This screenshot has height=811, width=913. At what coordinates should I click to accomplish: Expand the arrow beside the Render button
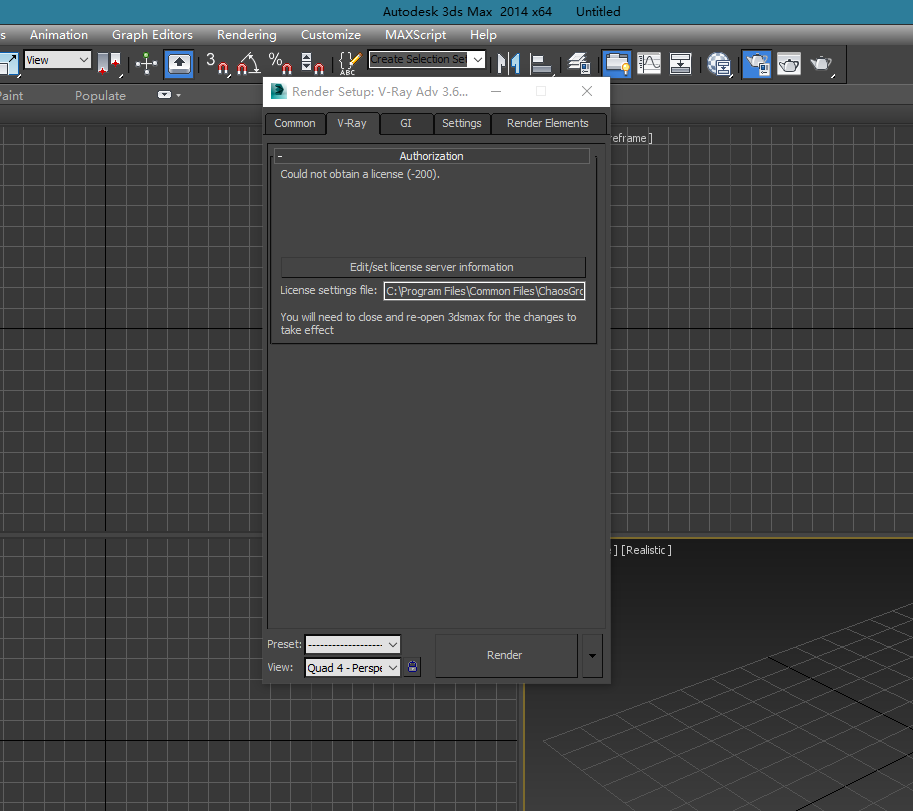point(592,656)
